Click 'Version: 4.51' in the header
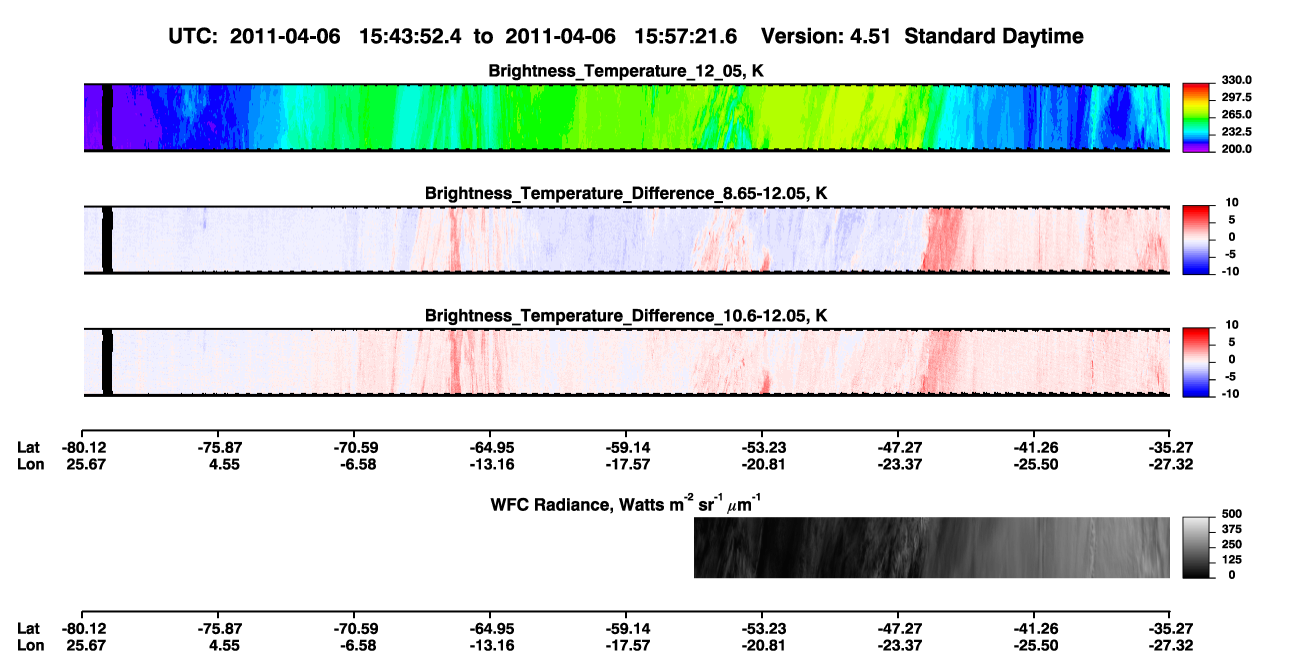 pos(827,36)
